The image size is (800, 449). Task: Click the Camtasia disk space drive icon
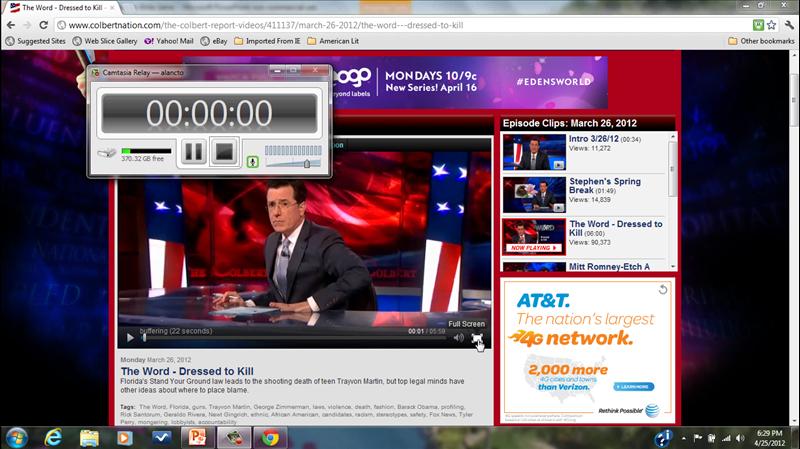pyautogui.click(x=107, y=153)
